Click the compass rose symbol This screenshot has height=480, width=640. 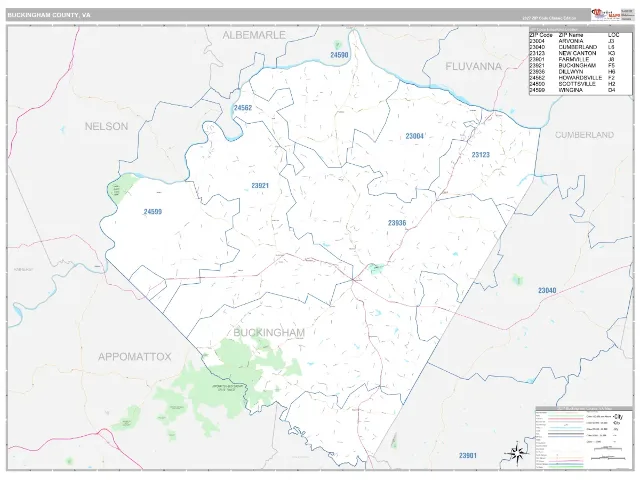point(516,453)
